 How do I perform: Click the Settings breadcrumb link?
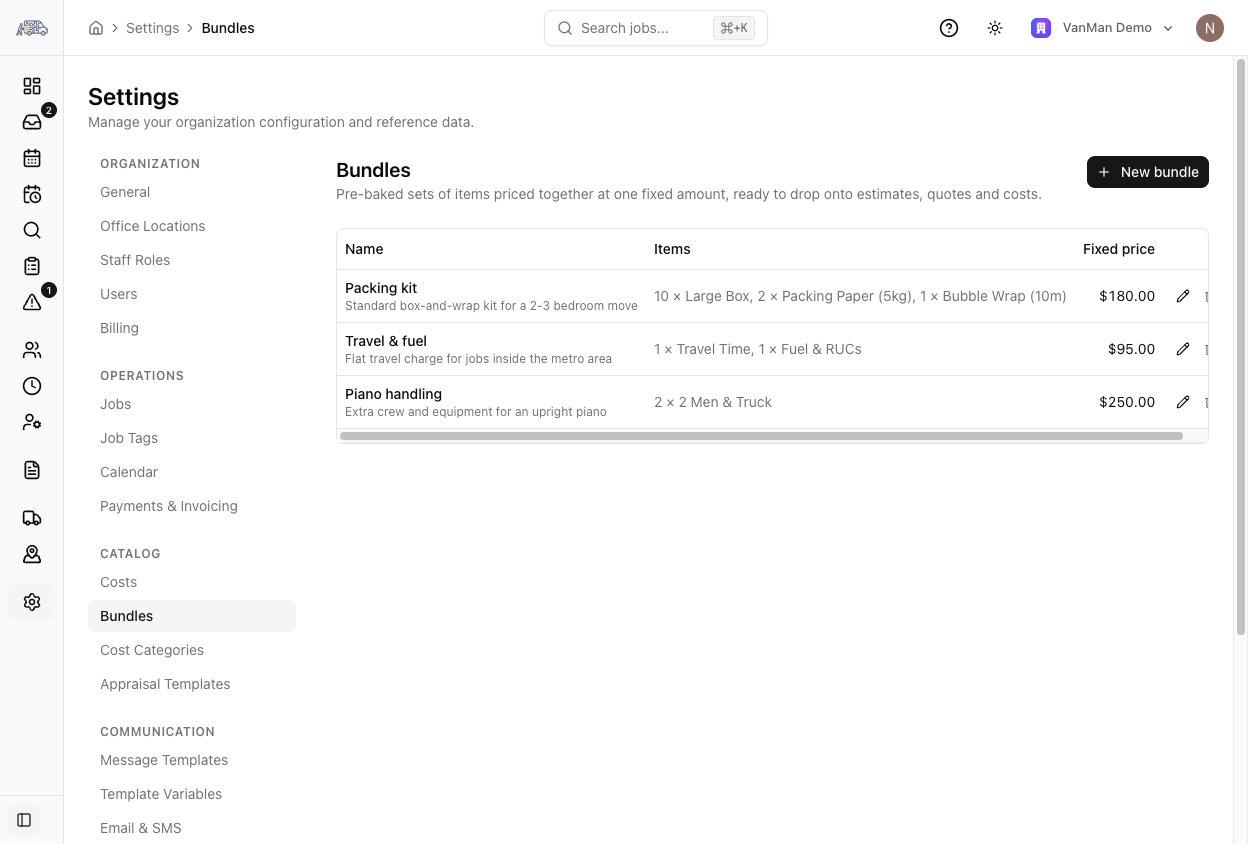152,28
